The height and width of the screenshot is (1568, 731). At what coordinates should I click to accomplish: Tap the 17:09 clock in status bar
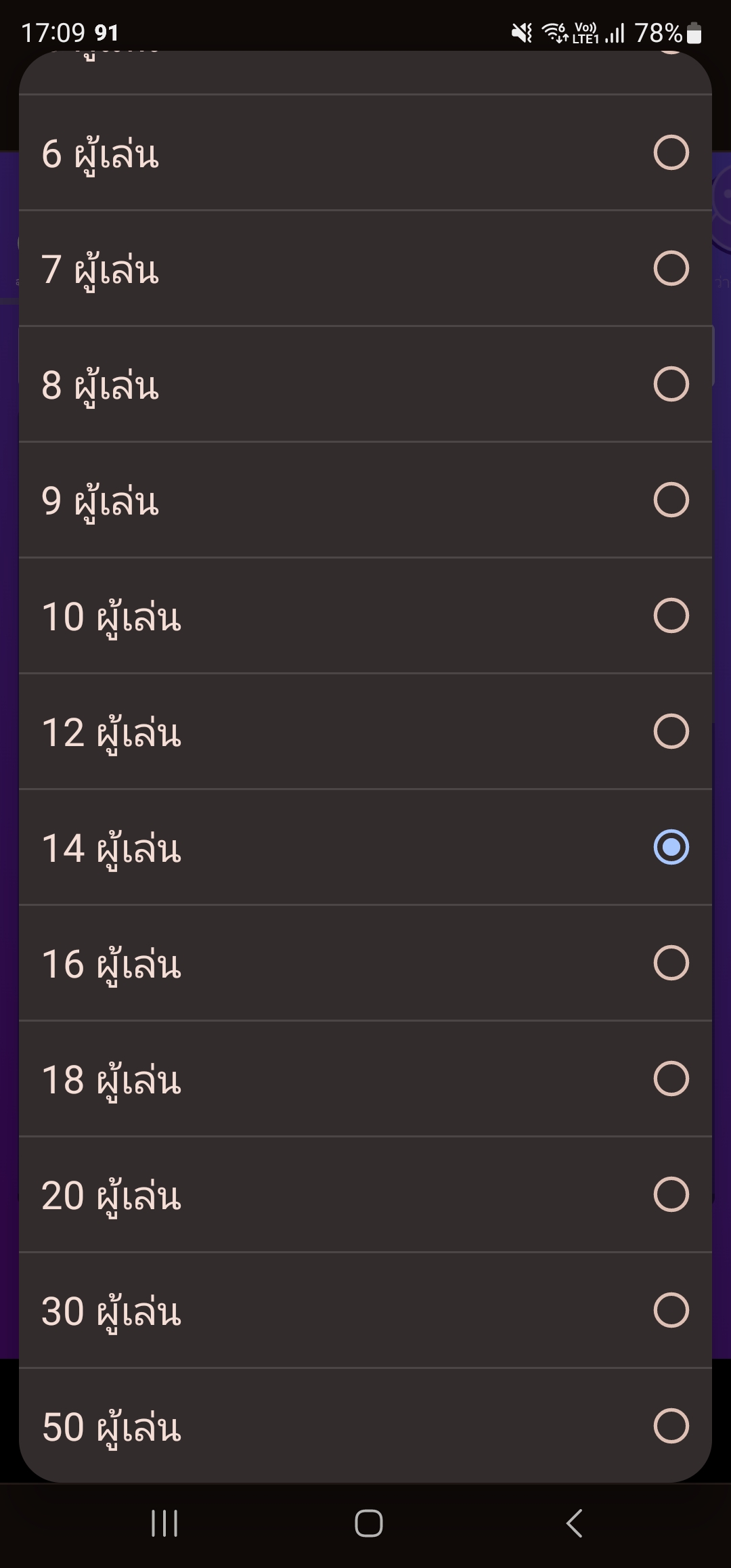[53, 32]
